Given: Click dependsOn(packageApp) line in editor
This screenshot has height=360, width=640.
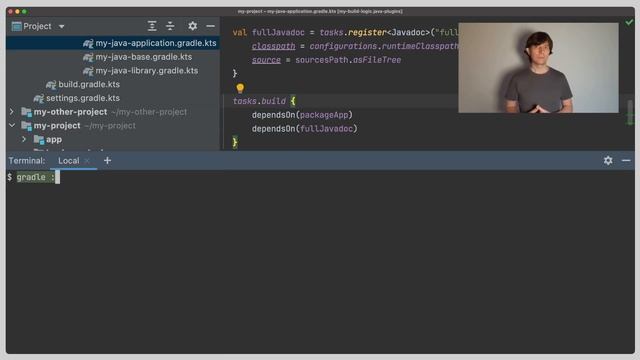Looking at the screenshot, I should pos(302,115).
